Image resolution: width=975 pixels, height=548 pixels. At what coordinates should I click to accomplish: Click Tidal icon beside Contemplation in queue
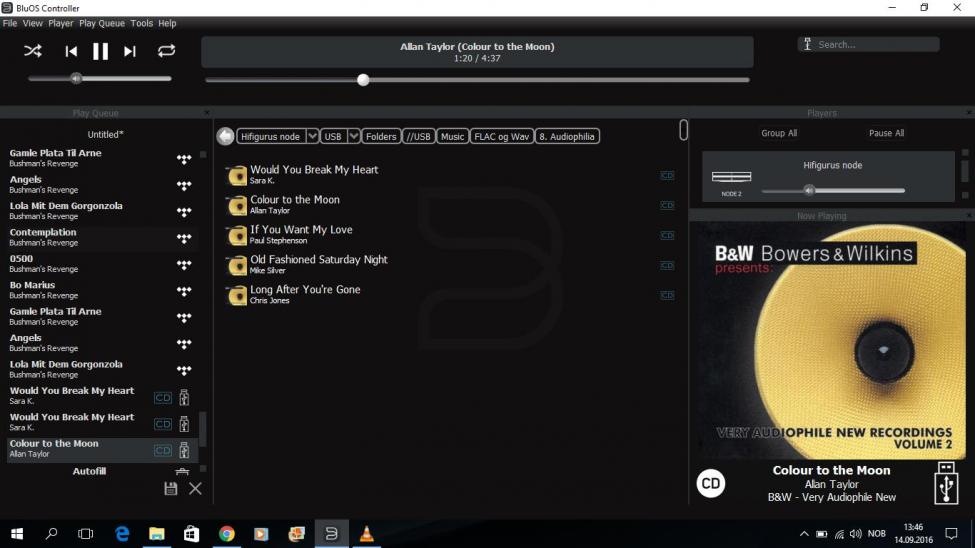183,238
